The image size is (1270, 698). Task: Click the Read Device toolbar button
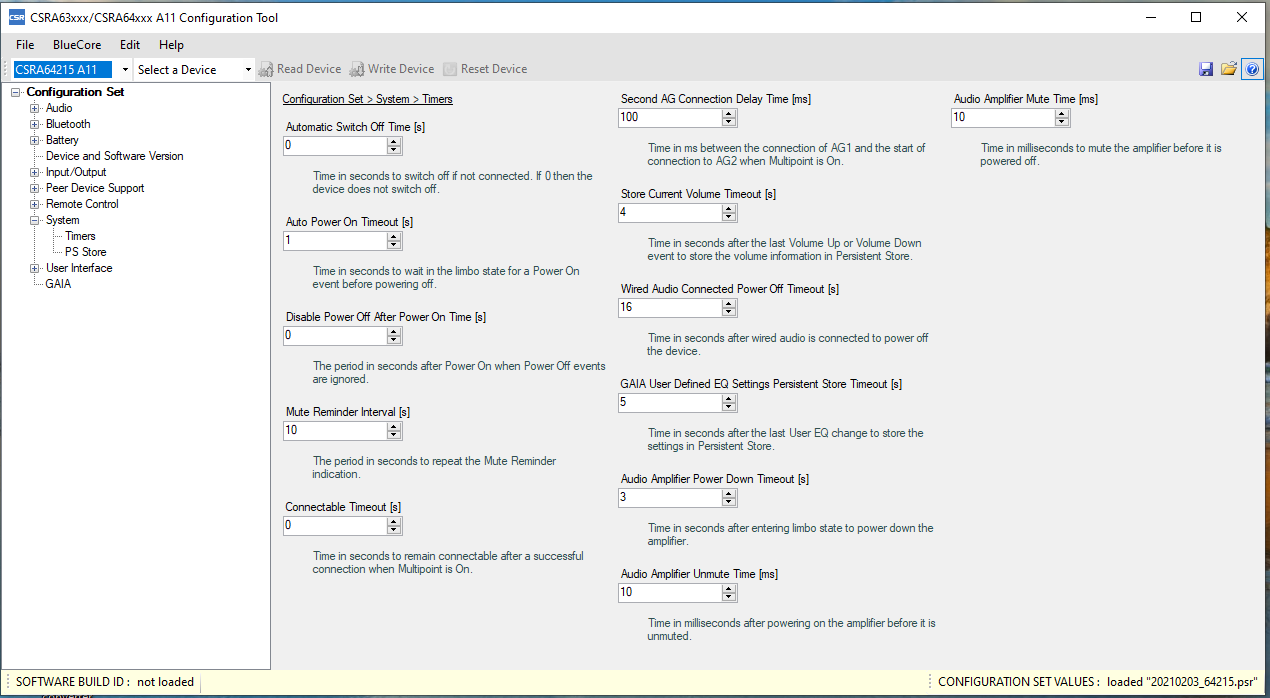tap(300, 69)
